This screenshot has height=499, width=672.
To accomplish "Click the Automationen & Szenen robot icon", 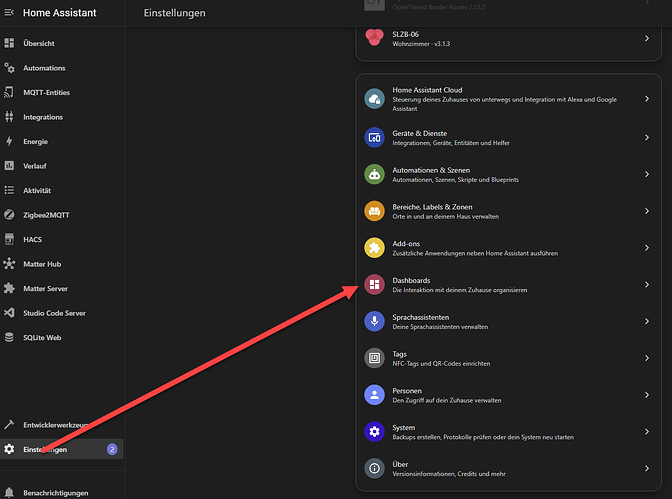I will (x=374, y=174).
